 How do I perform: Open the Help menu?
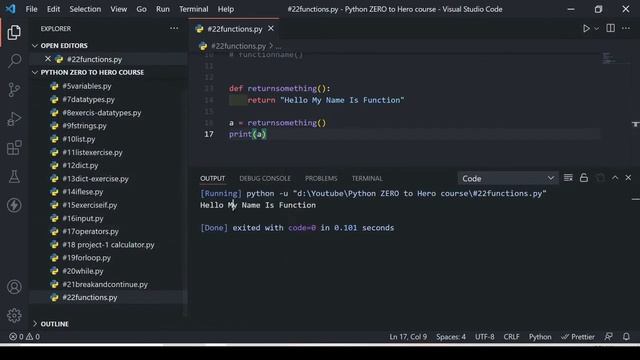[x=226, y=9]
